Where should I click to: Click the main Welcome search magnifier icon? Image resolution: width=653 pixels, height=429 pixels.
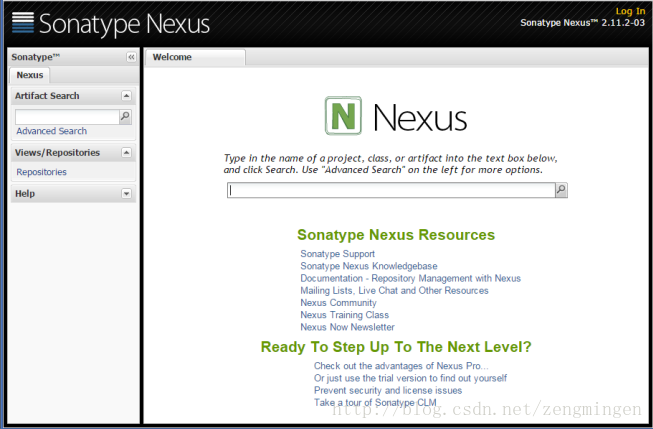(561, 190)
